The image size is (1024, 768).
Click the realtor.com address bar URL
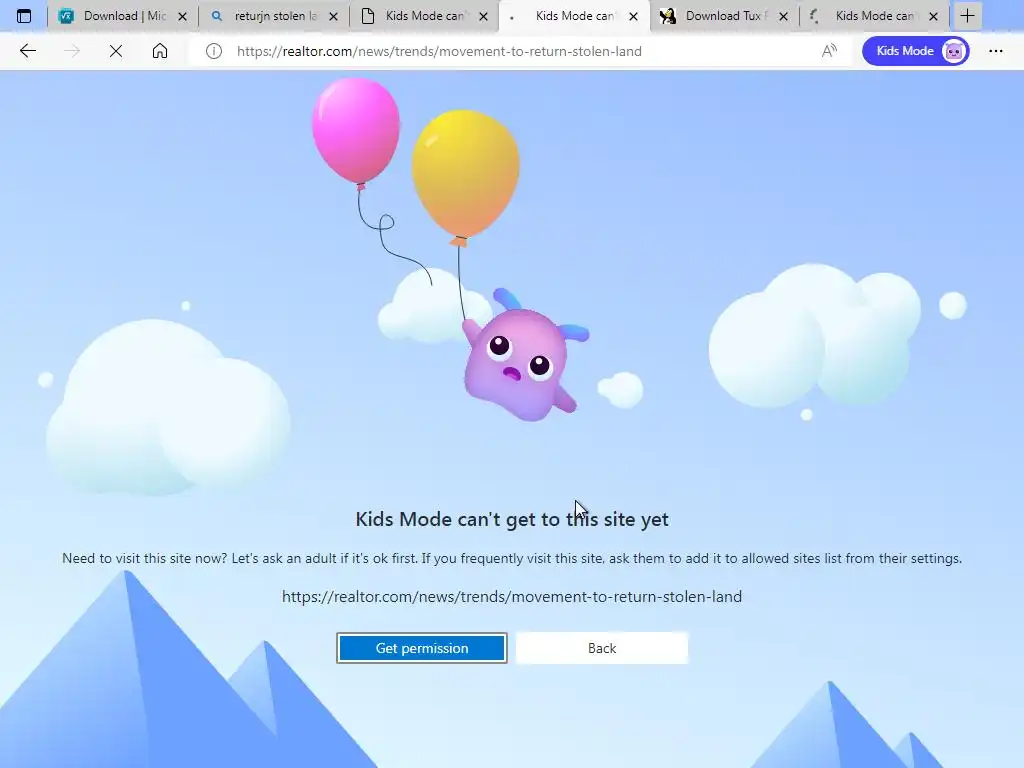tap(439, 51)
